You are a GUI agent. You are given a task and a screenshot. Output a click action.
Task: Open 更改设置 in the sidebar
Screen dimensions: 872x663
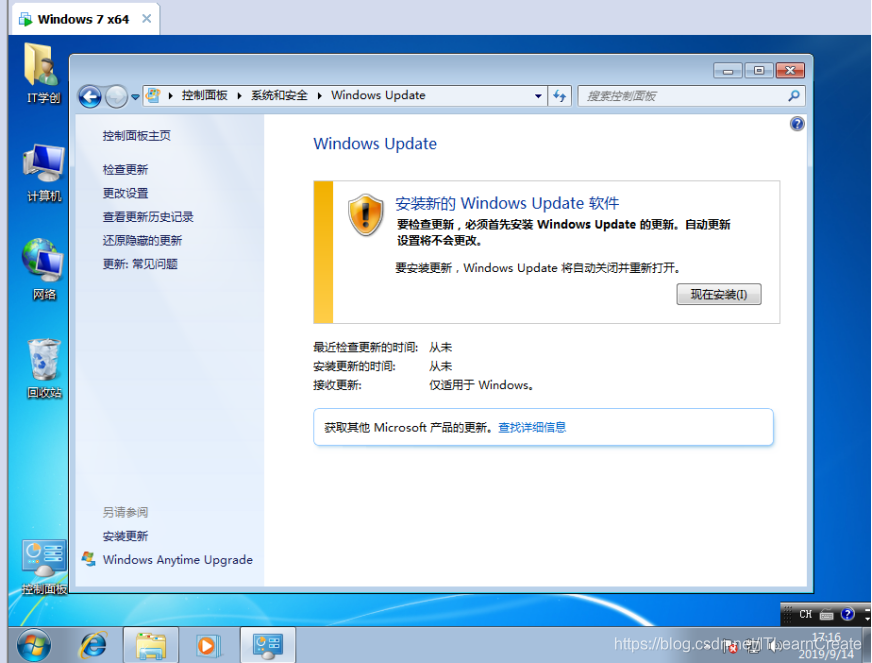point(125,193)
